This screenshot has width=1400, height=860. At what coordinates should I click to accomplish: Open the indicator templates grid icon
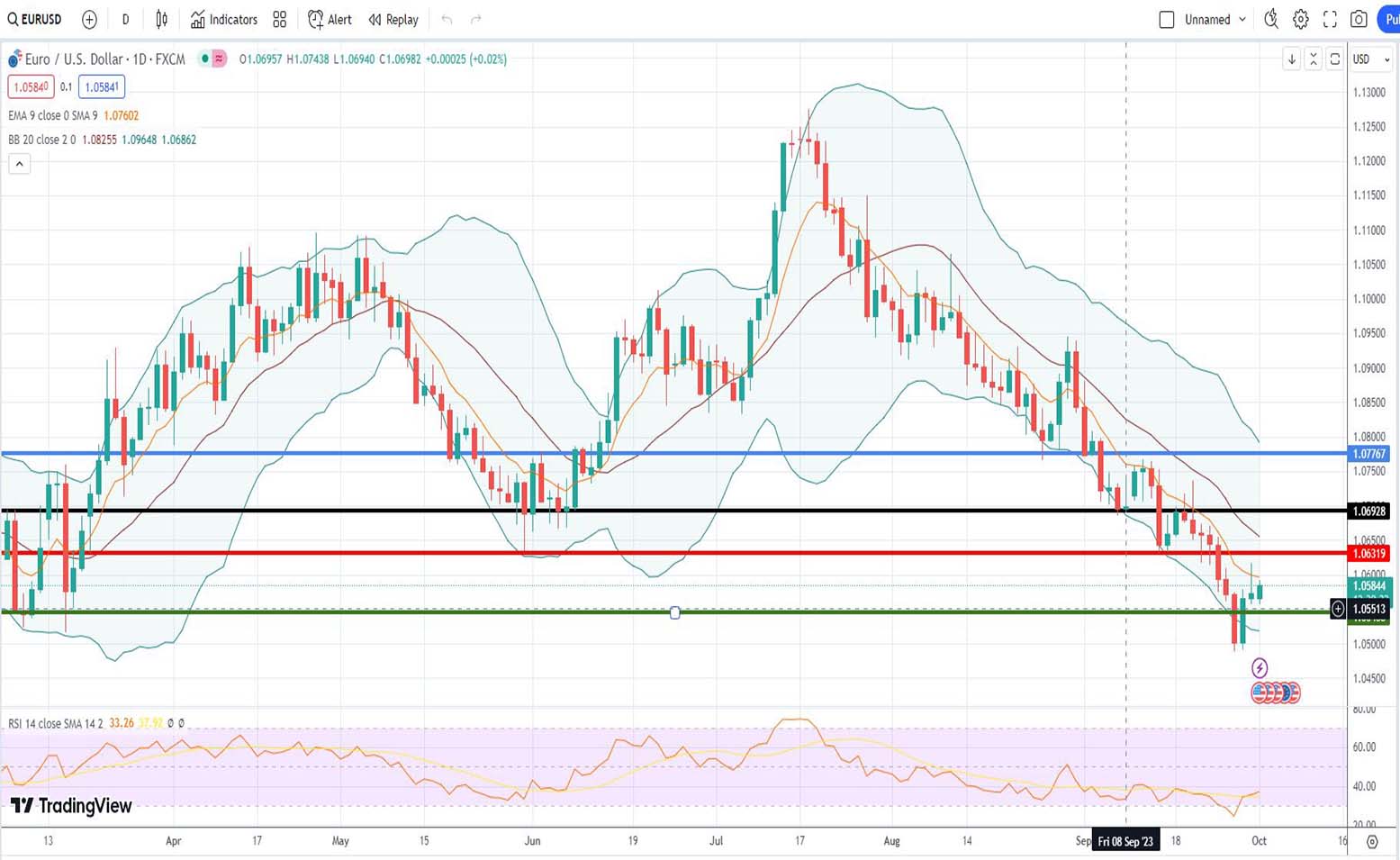(x=280, y=19)
